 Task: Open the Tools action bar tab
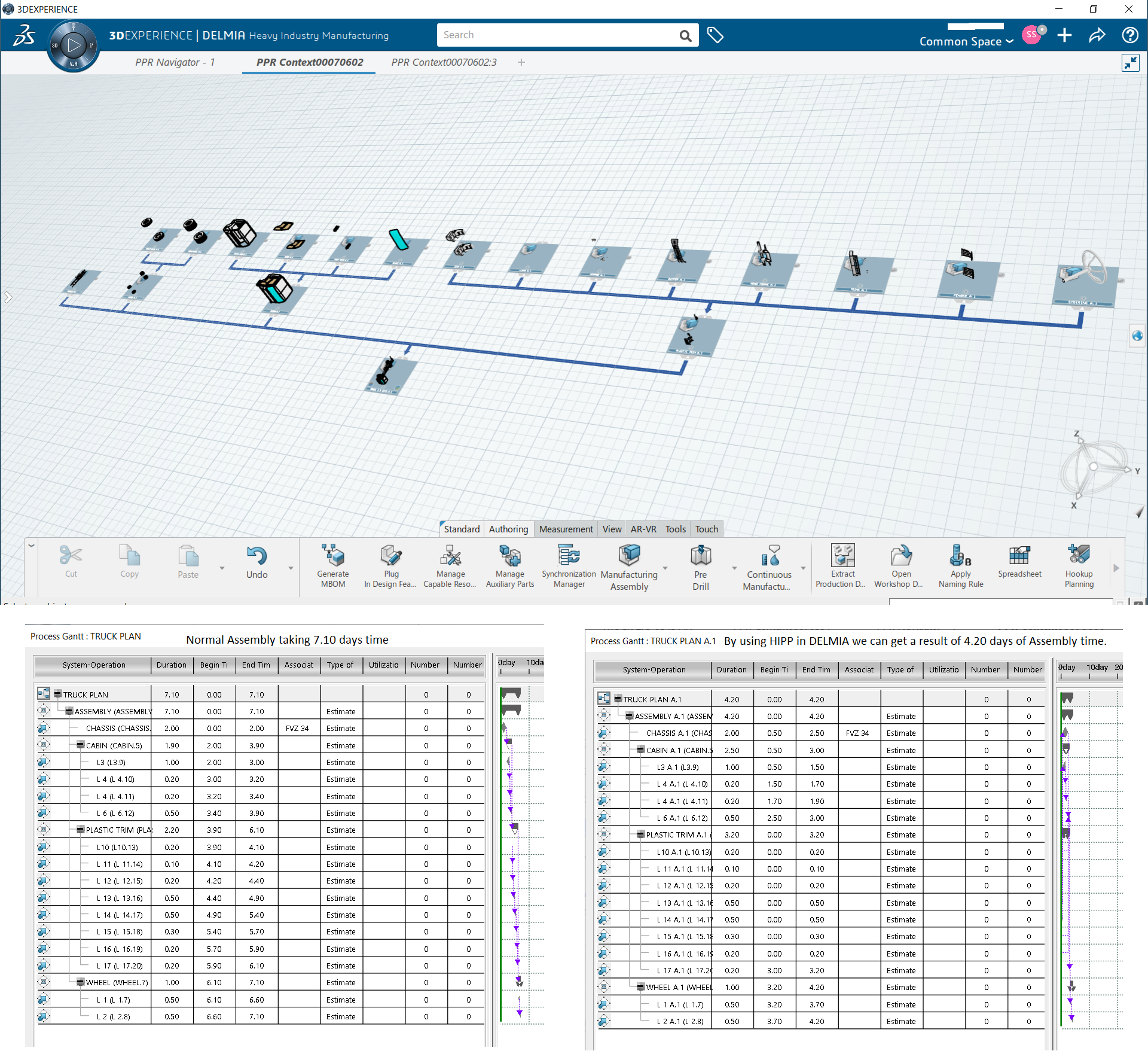[x=676, y=529]
